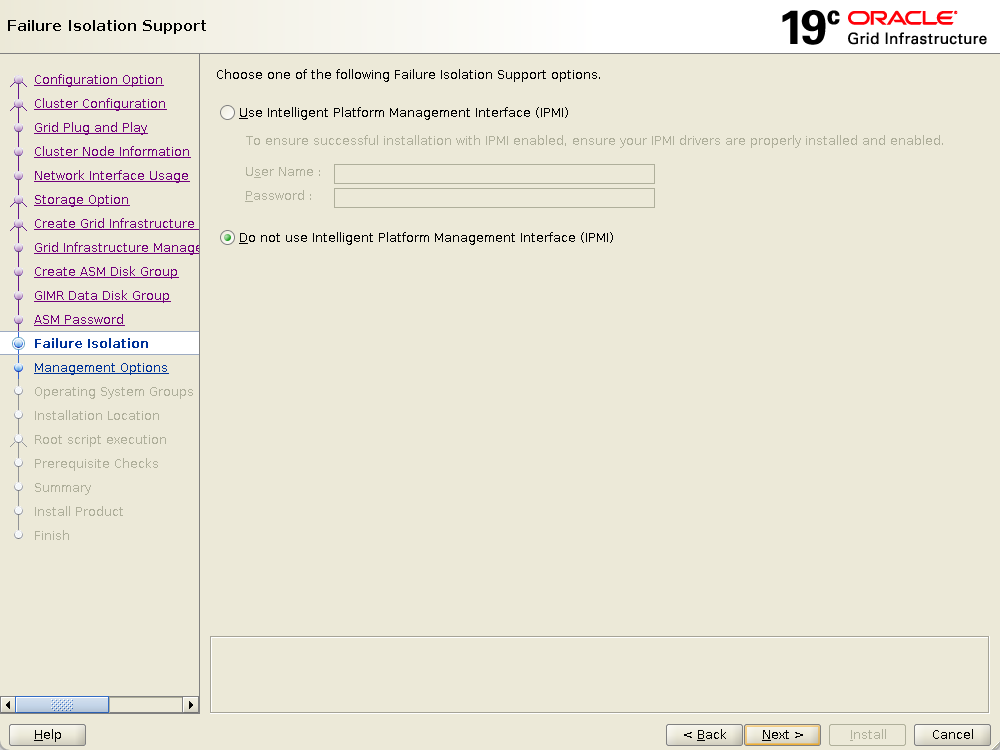Click the Configuration Option step node icon
The width and height of the screenshot is (1000, 750).
pyautogui.click(x=18, y=81)
